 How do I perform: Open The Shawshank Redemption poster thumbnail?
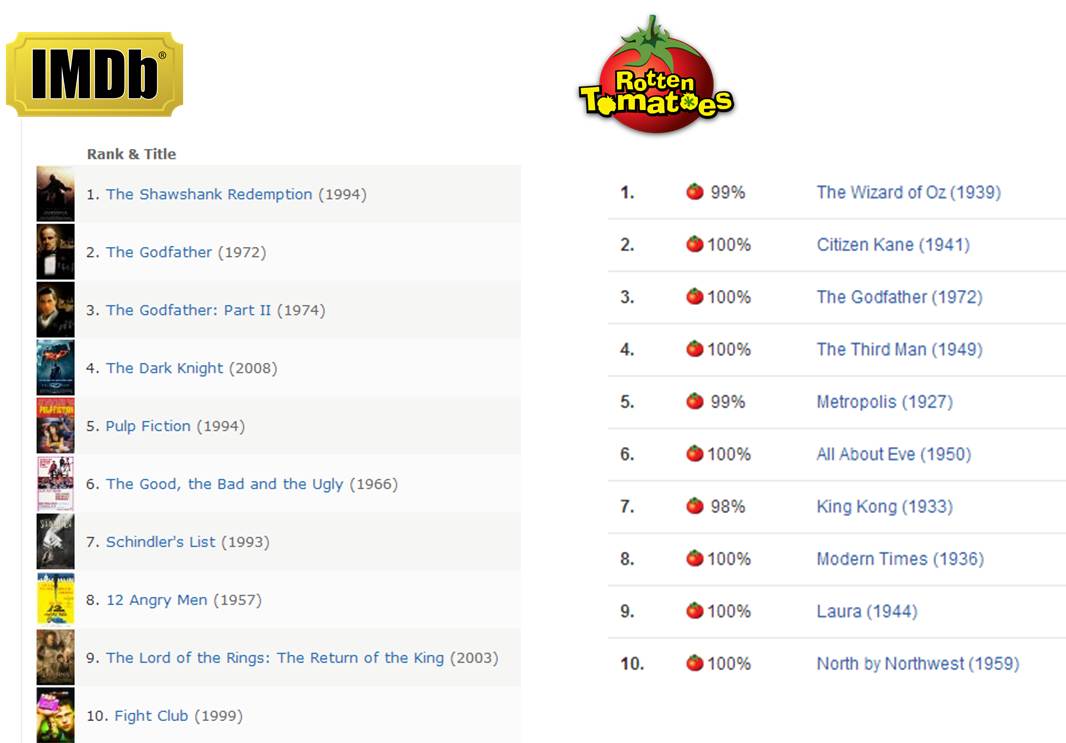pyautogui.click(x=55, y=194)
